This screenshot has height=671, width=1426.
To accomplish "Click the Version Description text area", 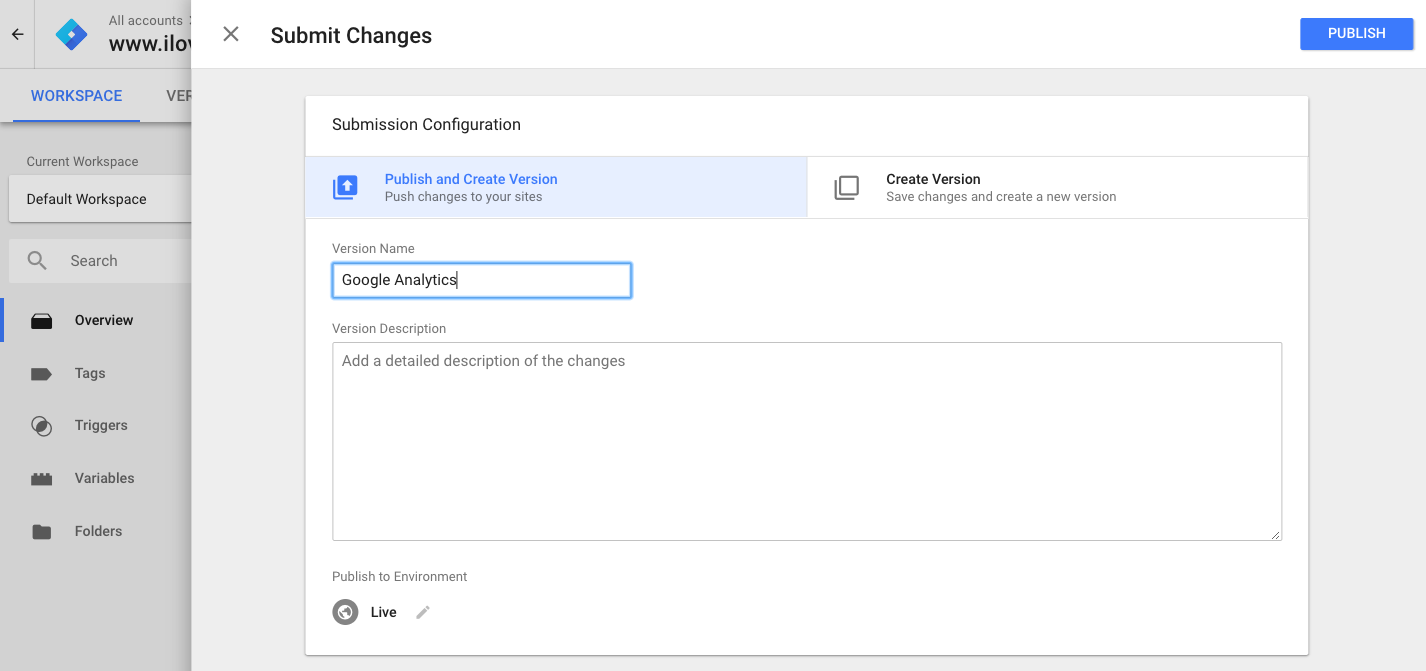I will [x=806, y=441].
